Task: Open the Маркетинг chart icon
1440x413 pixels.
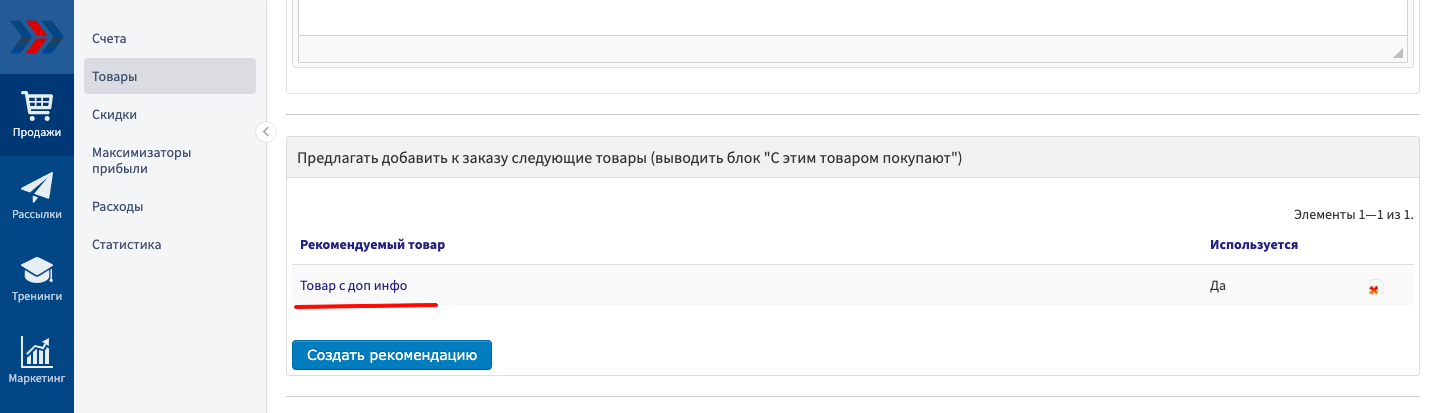Action: [x=37, y=352]
